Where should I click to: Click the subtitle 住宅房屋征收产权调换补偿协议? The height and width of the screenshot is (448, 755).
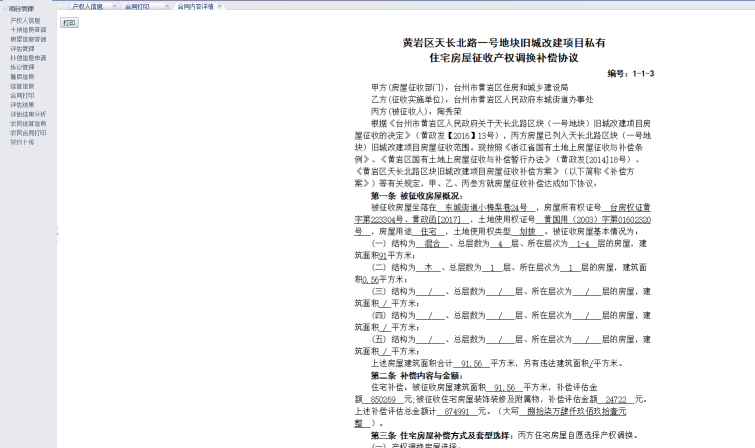click(x=504, y=58)
